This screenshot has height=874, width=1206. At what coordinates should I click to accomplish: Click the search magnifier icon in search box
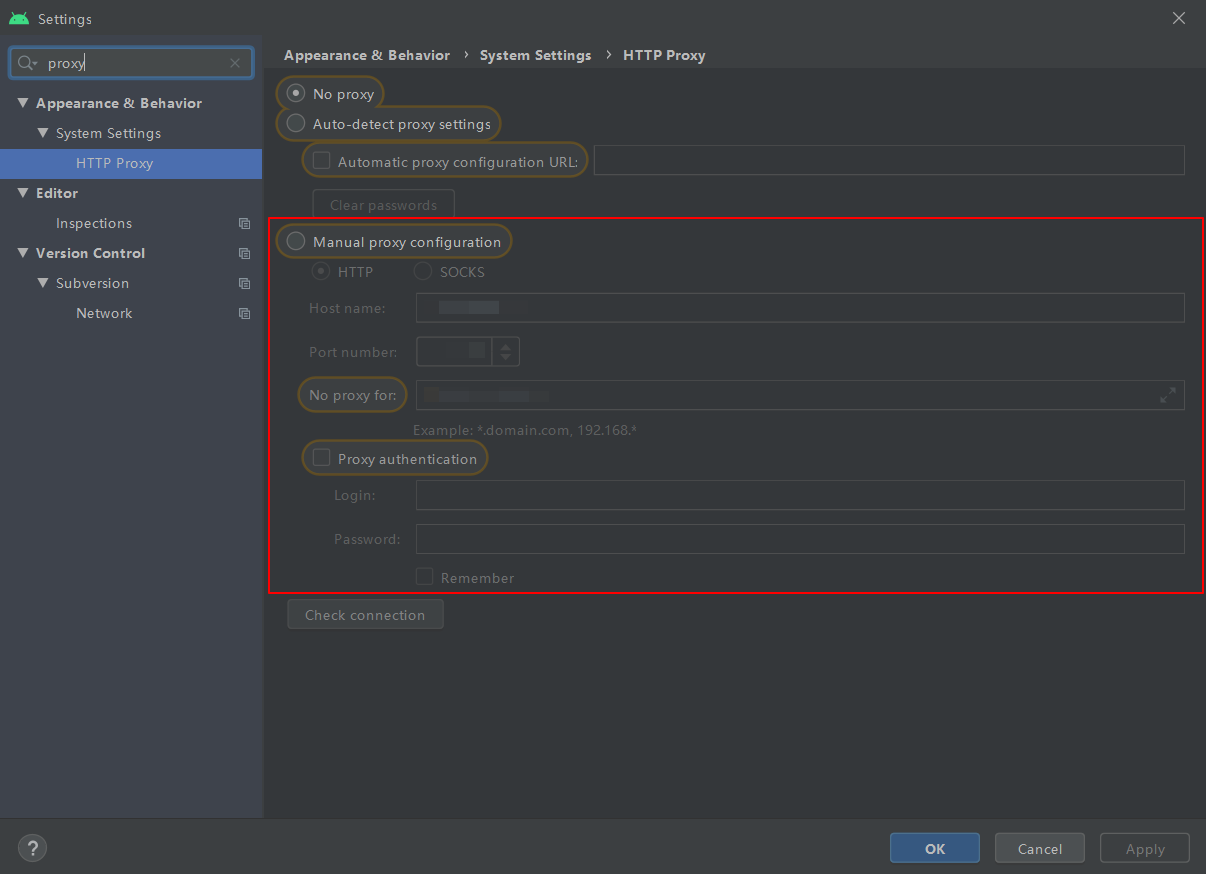(x=27, y=63)
